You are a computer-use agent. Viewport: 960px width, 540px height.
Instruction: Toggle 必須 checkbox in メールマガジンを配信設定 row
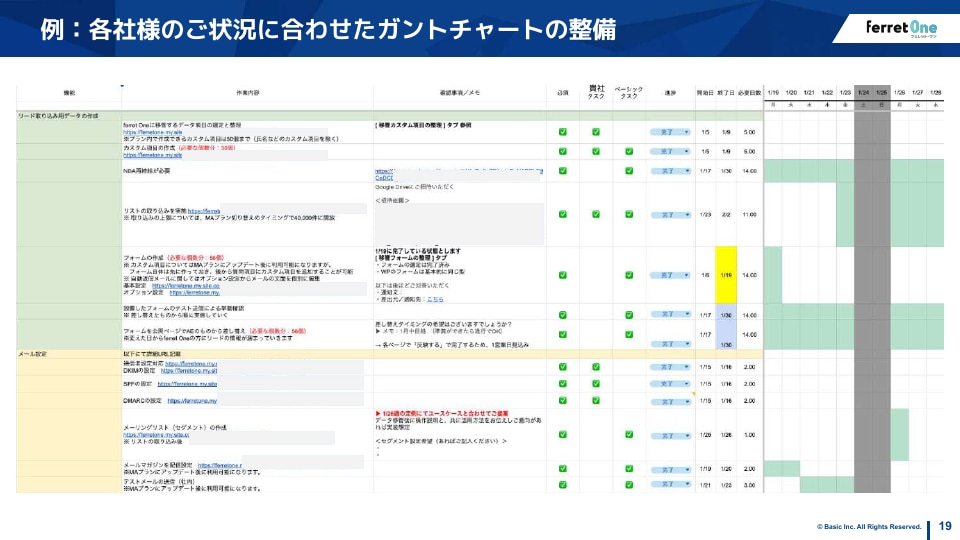(563, 468)
